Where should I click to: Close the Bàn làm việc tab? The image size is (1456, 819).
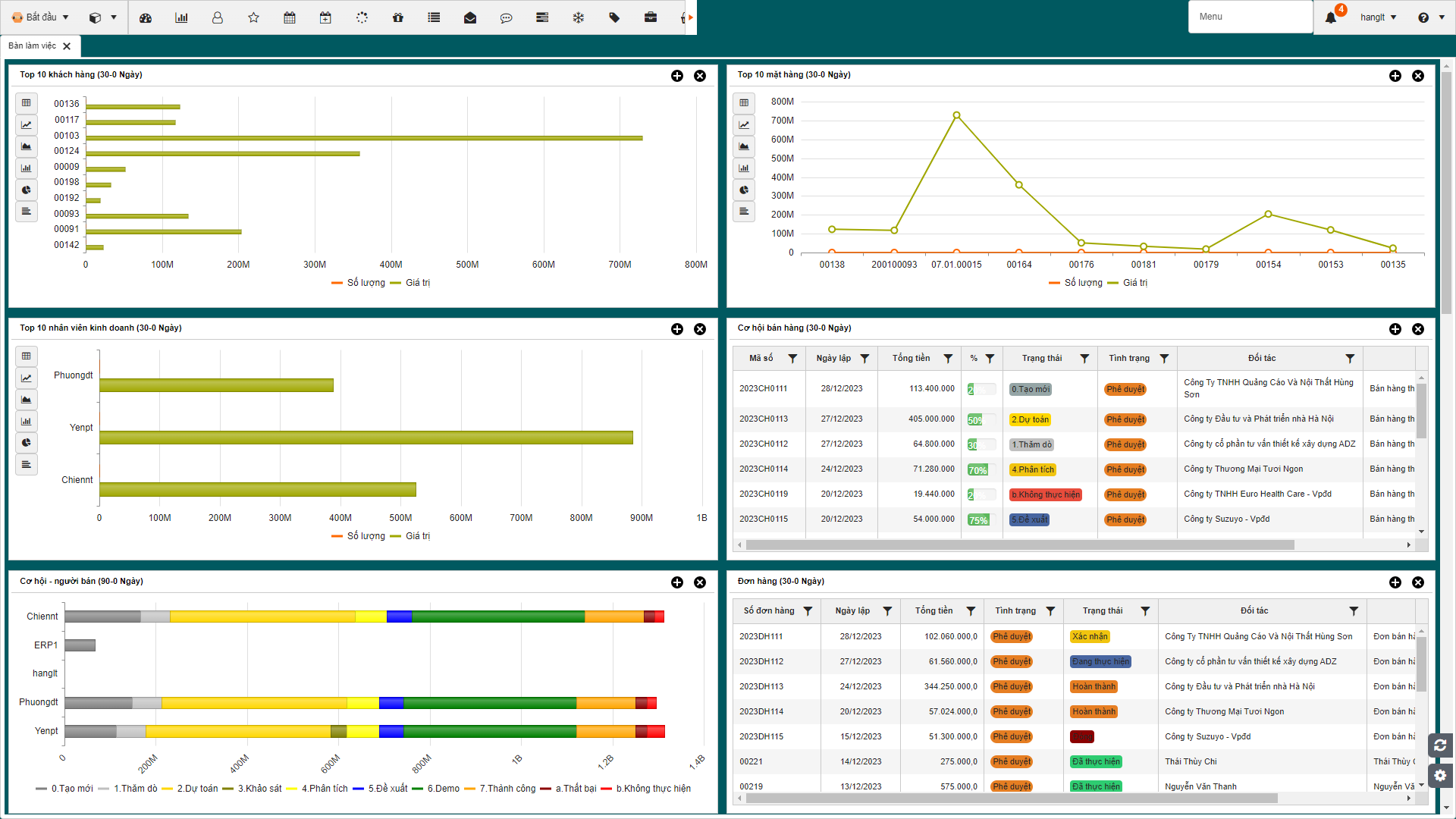tap(67, 46)
